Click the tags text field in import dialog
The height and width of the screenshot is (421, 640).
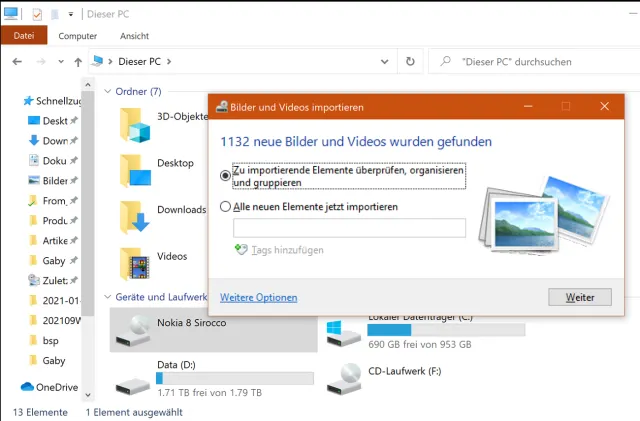pos(349,228)
